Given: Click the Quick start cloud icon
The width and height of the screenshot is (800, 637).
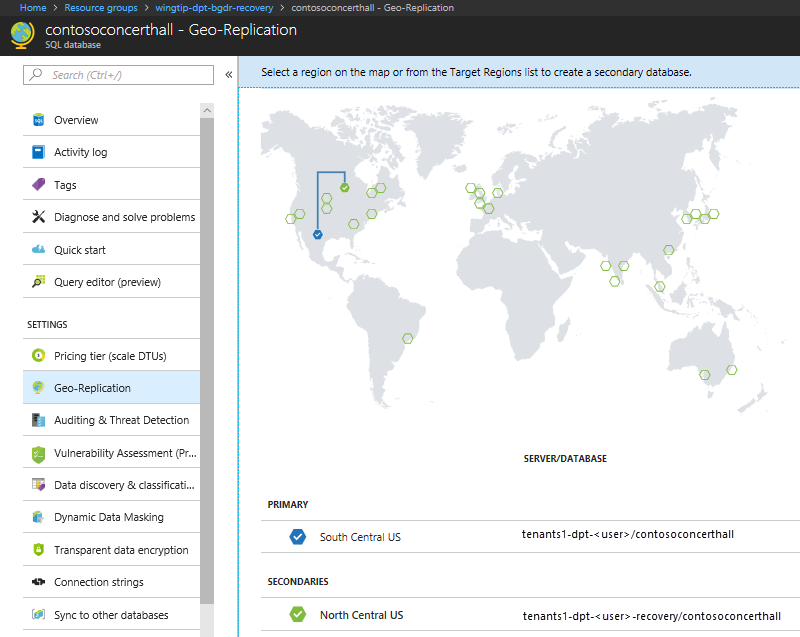Looking at the screenshot, I should pyautogui.click(x=38, y=249).
